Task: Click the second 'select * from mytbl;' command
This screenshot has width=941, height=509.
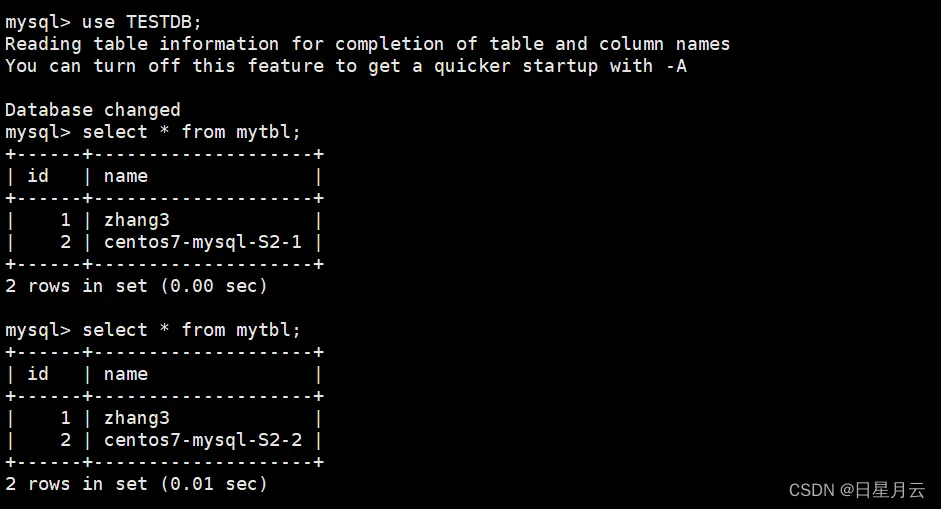Action: (191, 330)
